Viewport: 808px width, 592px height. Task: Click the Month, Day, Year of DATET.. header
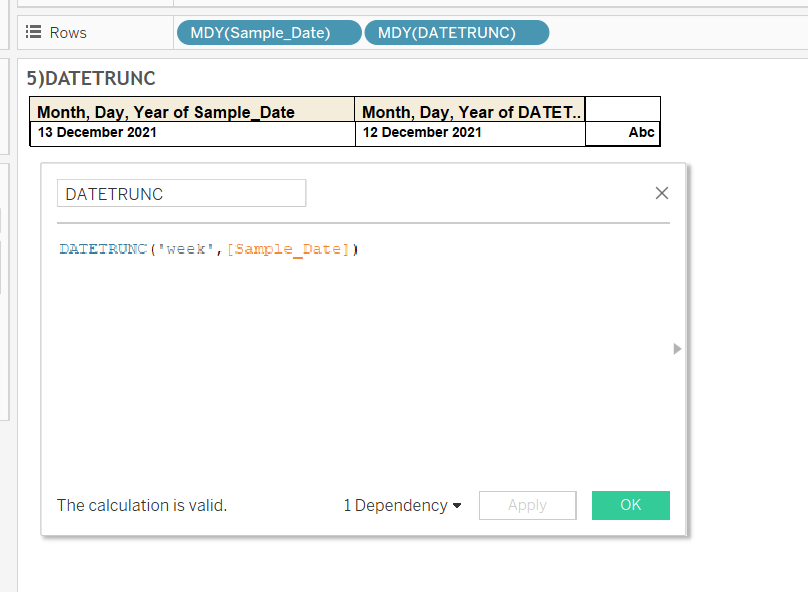click(x=470, y=110)
